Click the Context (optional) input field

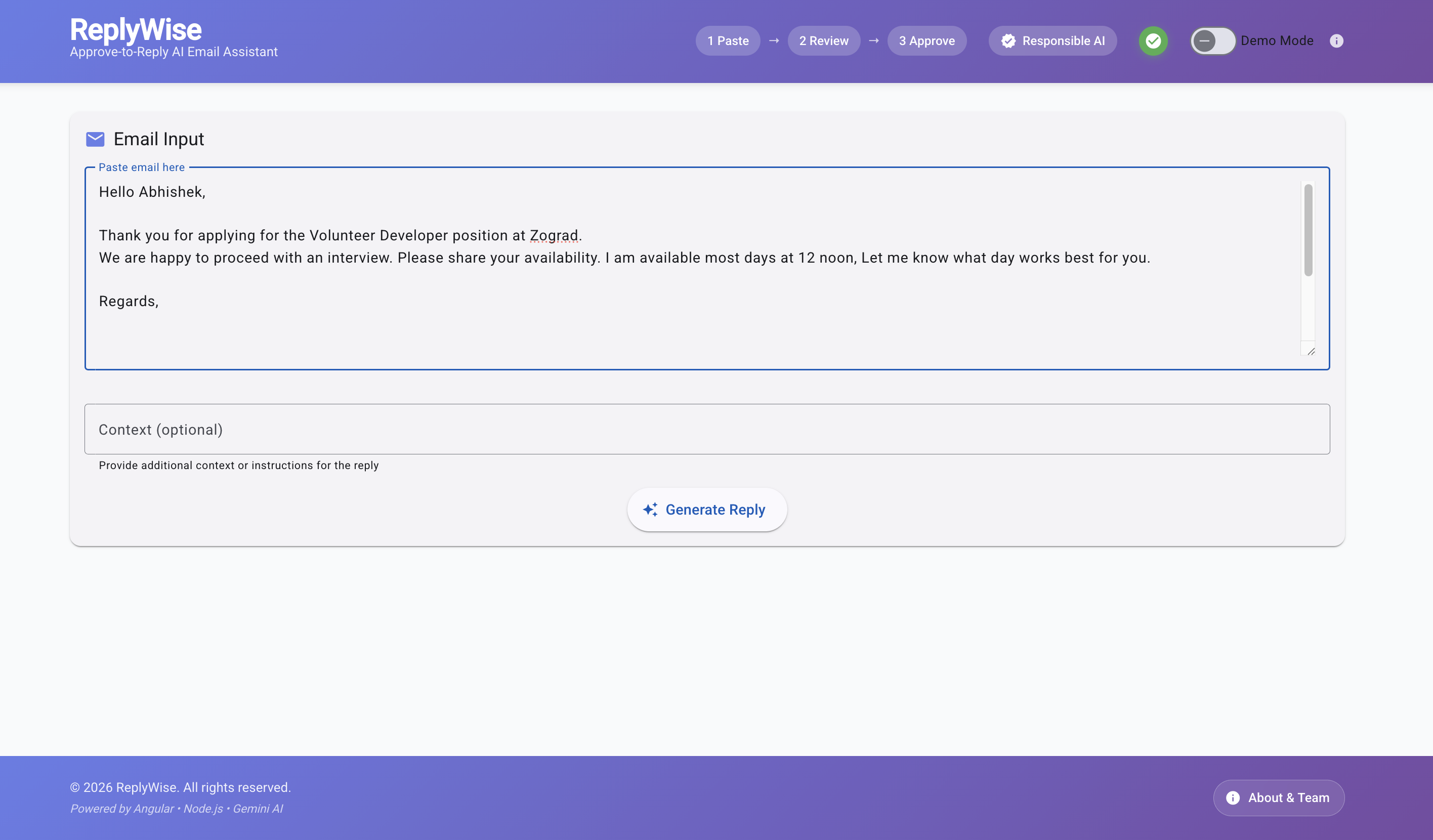point(707,430)
